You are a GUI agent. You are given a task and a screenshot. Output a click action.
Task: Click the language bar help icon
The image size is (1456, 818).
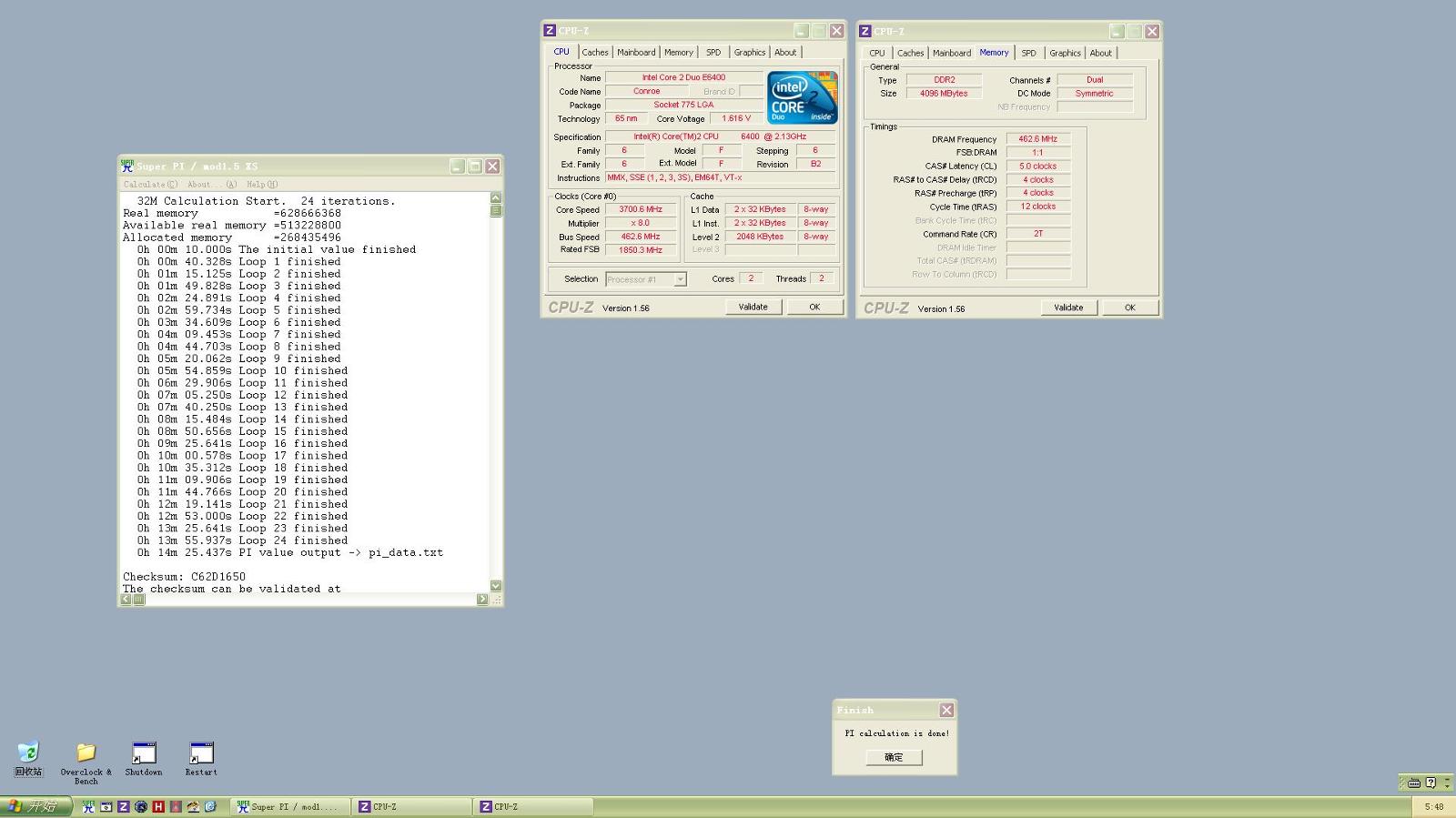[1431, 783]
